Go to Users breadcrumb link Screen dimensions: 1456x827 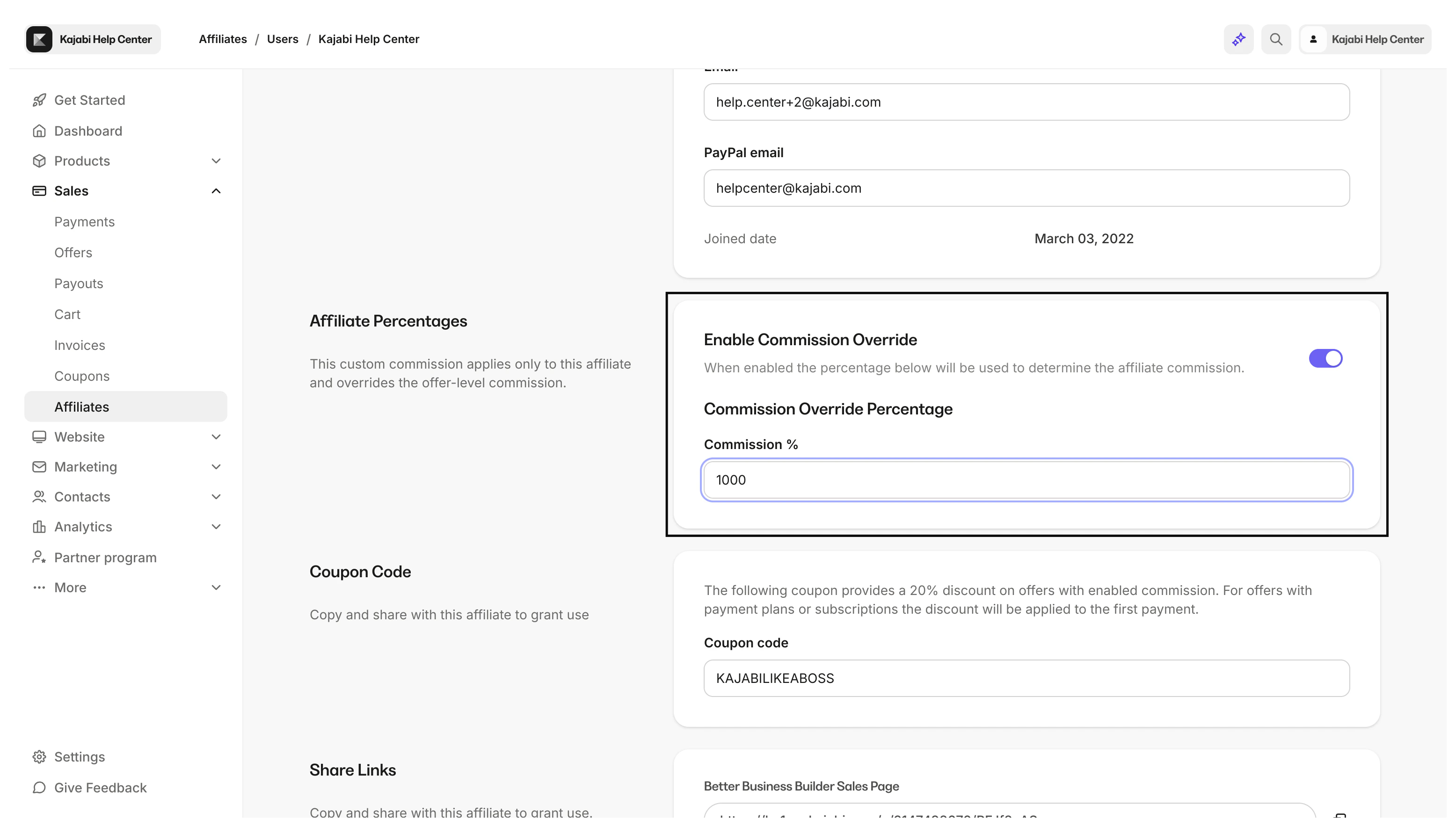point(282,39)
